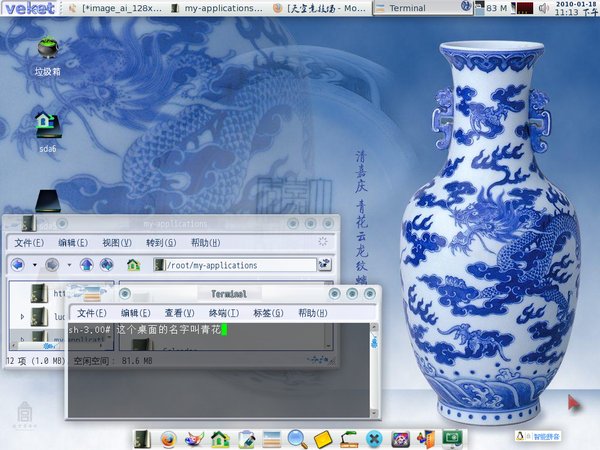This screenshot has width=600, height=450.
Task: Open the green home folder dock icon
Action: [x=220, y=438]
